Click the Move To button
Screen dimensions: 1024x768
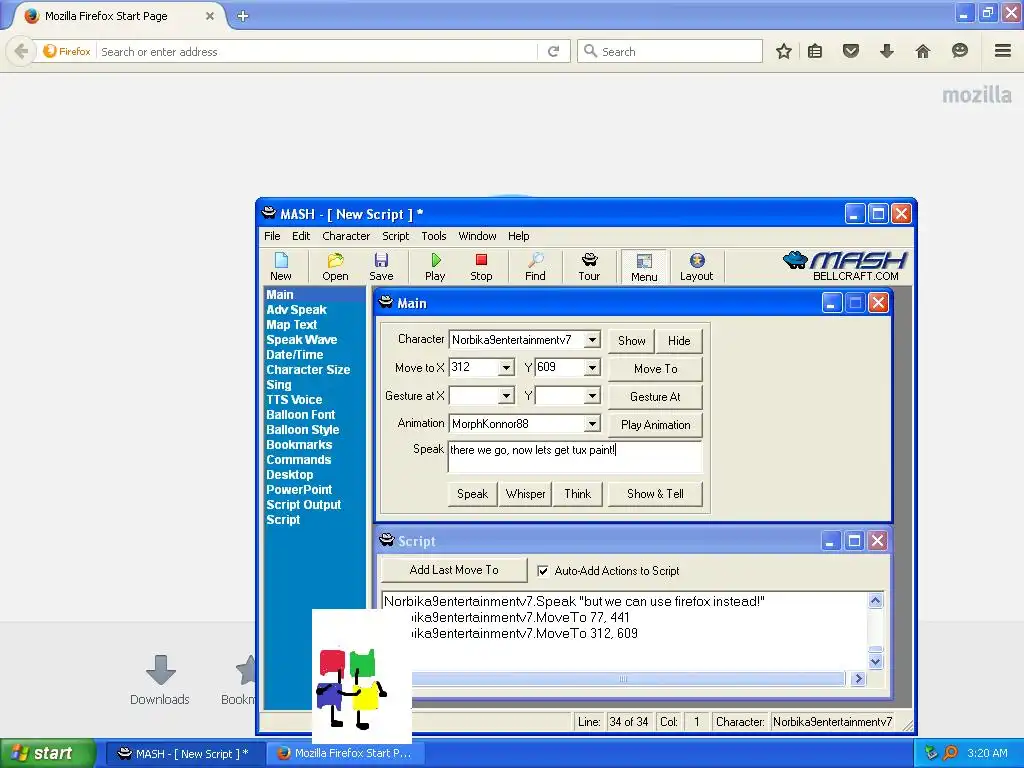(656, 369)
